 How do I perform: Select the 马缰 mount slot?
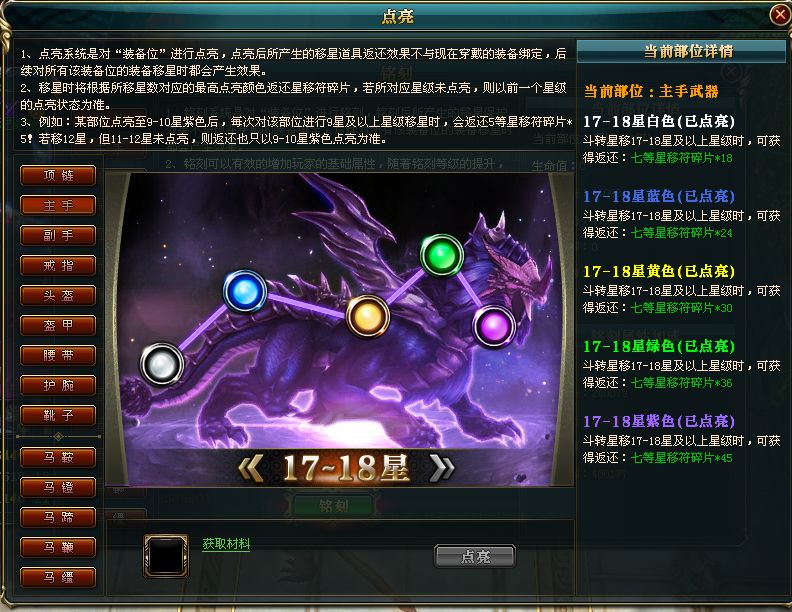tap(58, 577)
